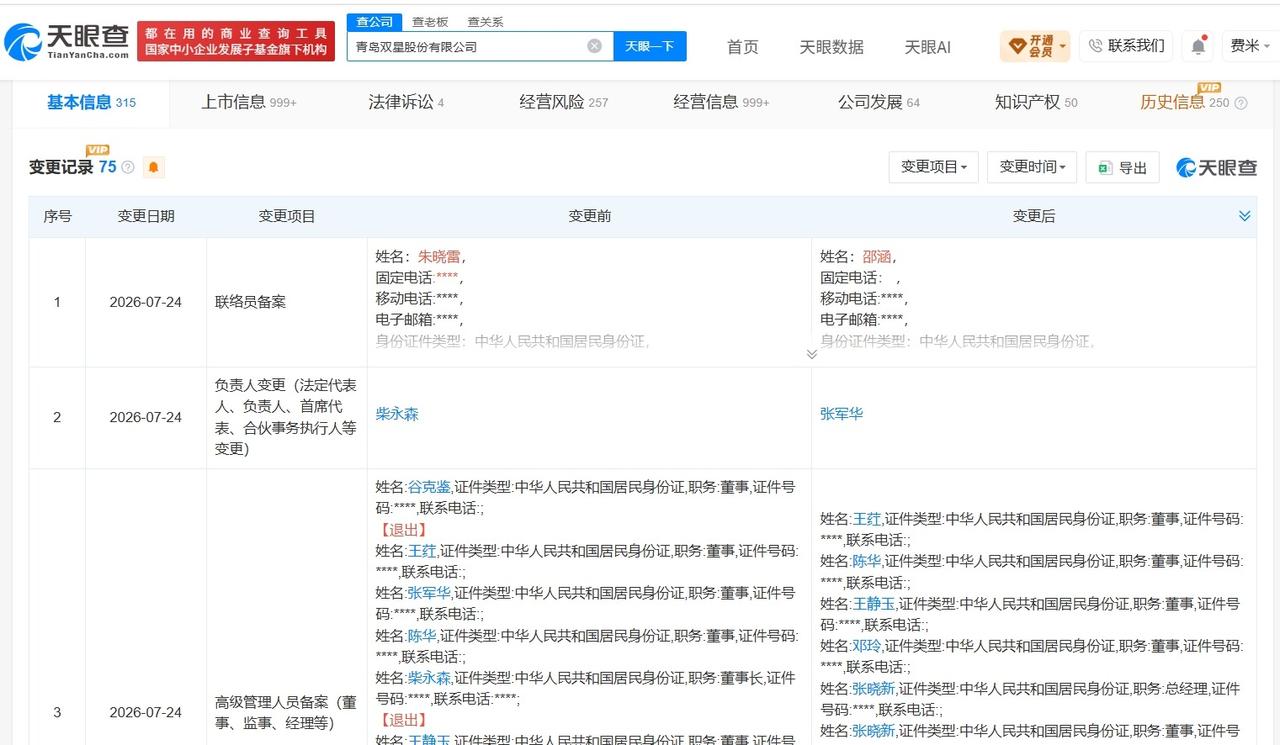
Task: Open the 柴永森 person link in row 2
Action: [x=397, y=413]
